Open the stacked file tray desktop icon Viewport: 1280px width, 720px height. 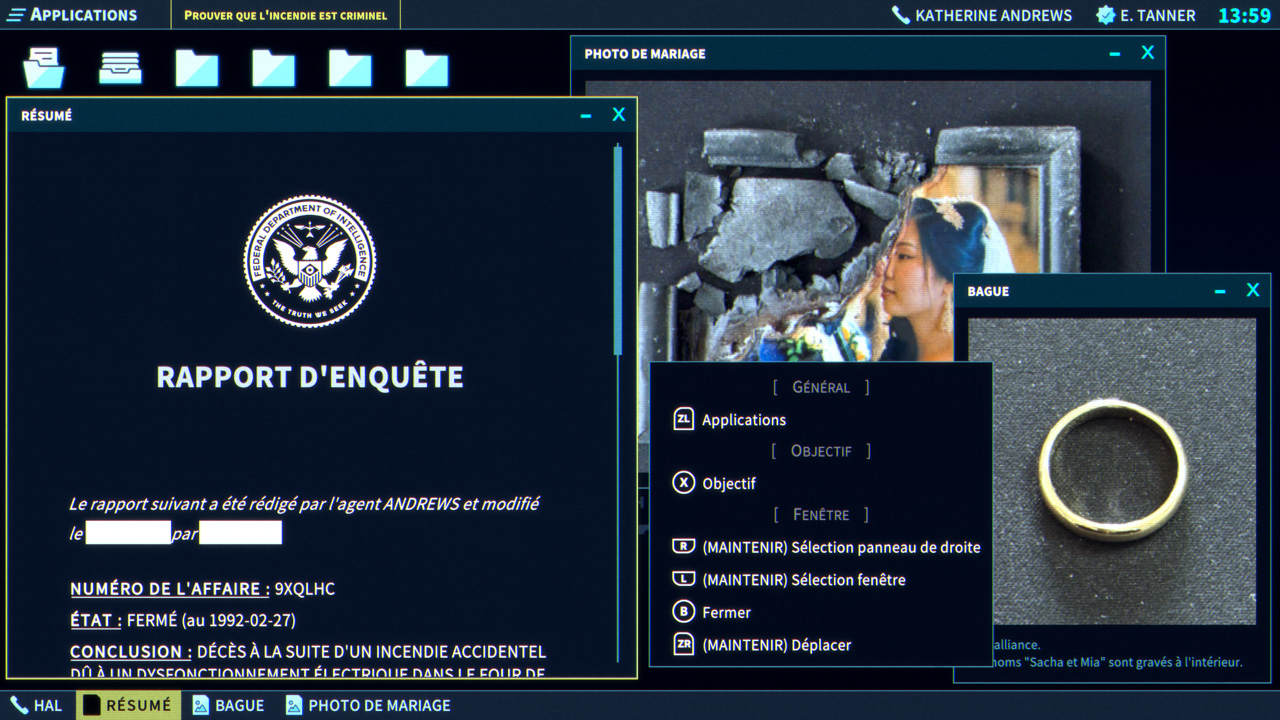(120, 68)
